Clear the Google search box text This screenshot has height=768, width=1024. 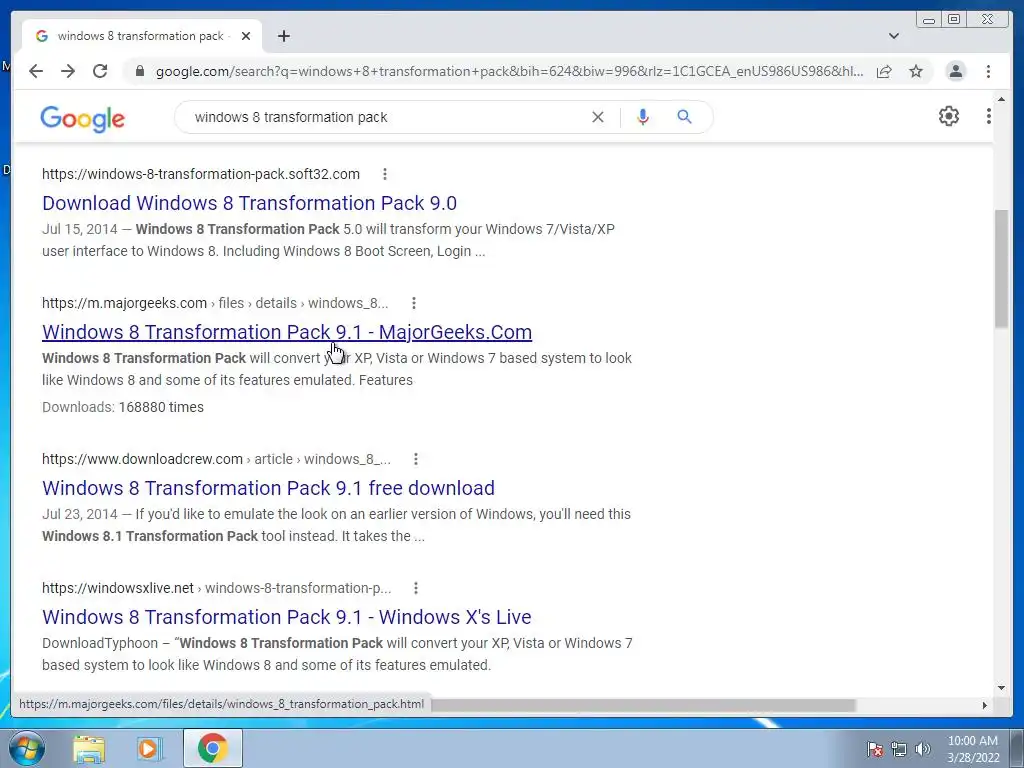click(x=598, y=117)
